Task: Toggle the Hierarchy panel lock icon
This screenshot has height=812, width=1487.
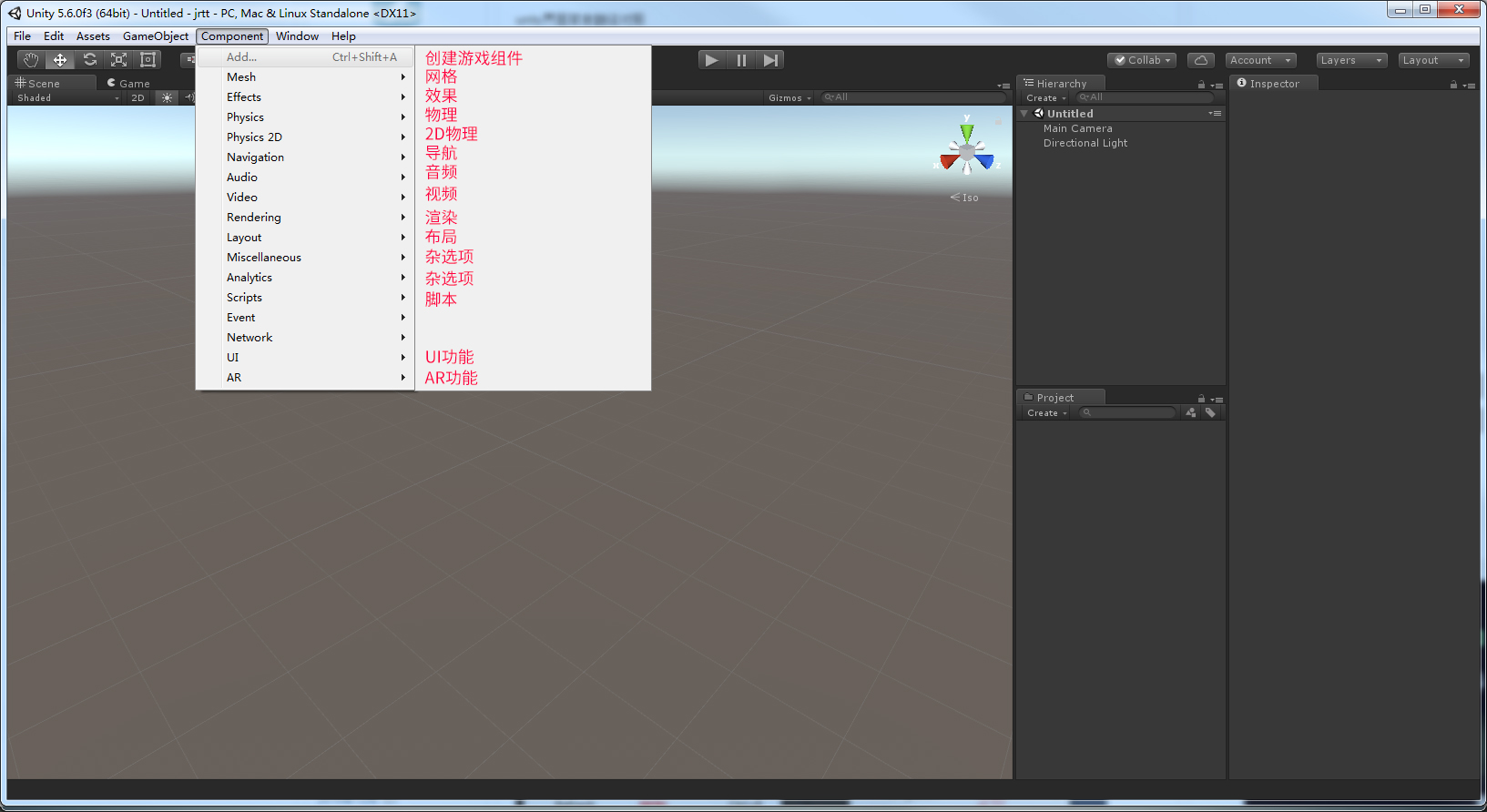Action: (1201, 85)
